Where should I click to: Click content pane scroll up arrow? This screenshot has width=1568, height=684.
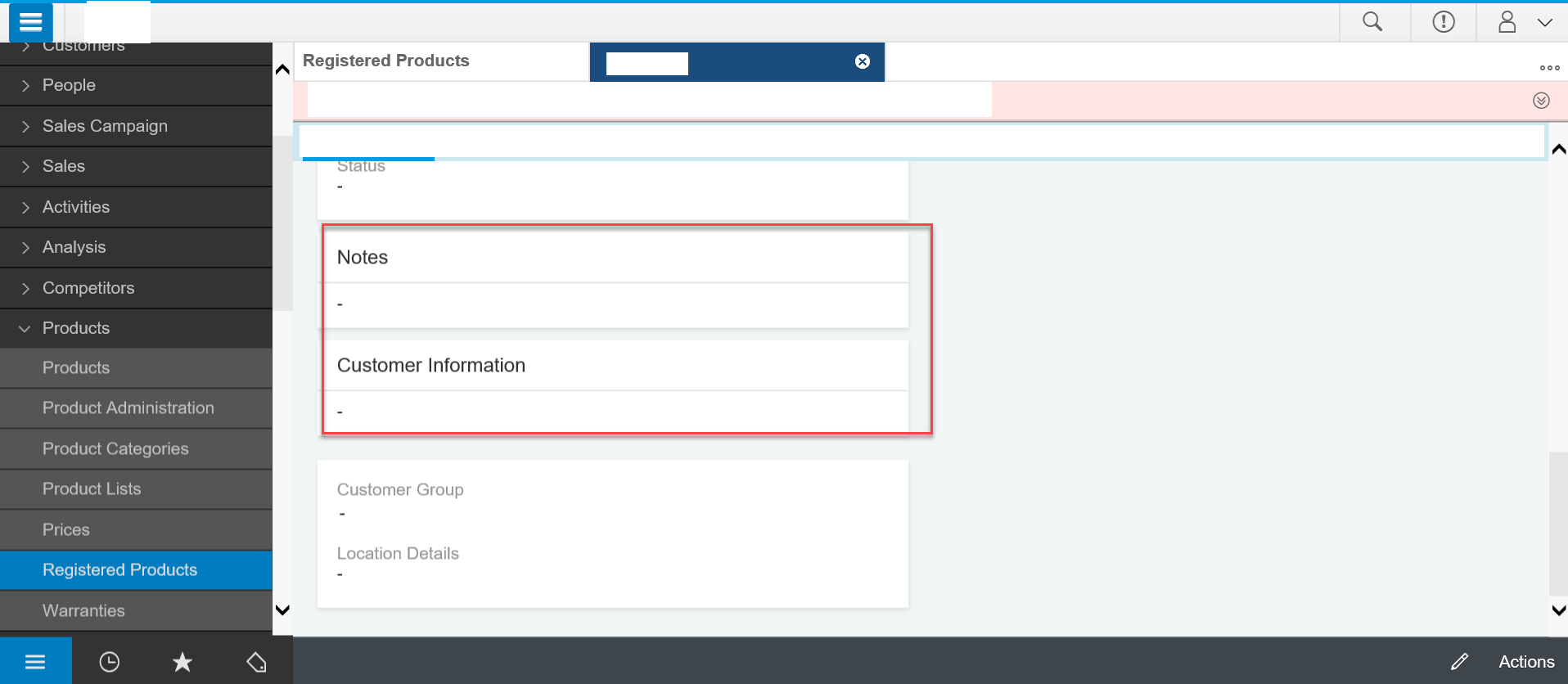pyautogui.click(x=1559, y=149)
